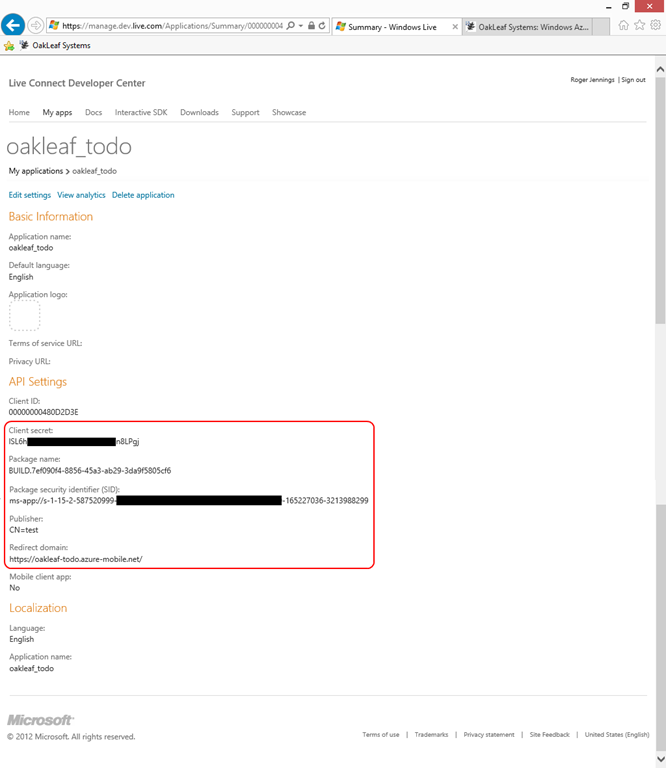Click the Trademarks footer link
The image size is (666, 768).
coord(431,735)
